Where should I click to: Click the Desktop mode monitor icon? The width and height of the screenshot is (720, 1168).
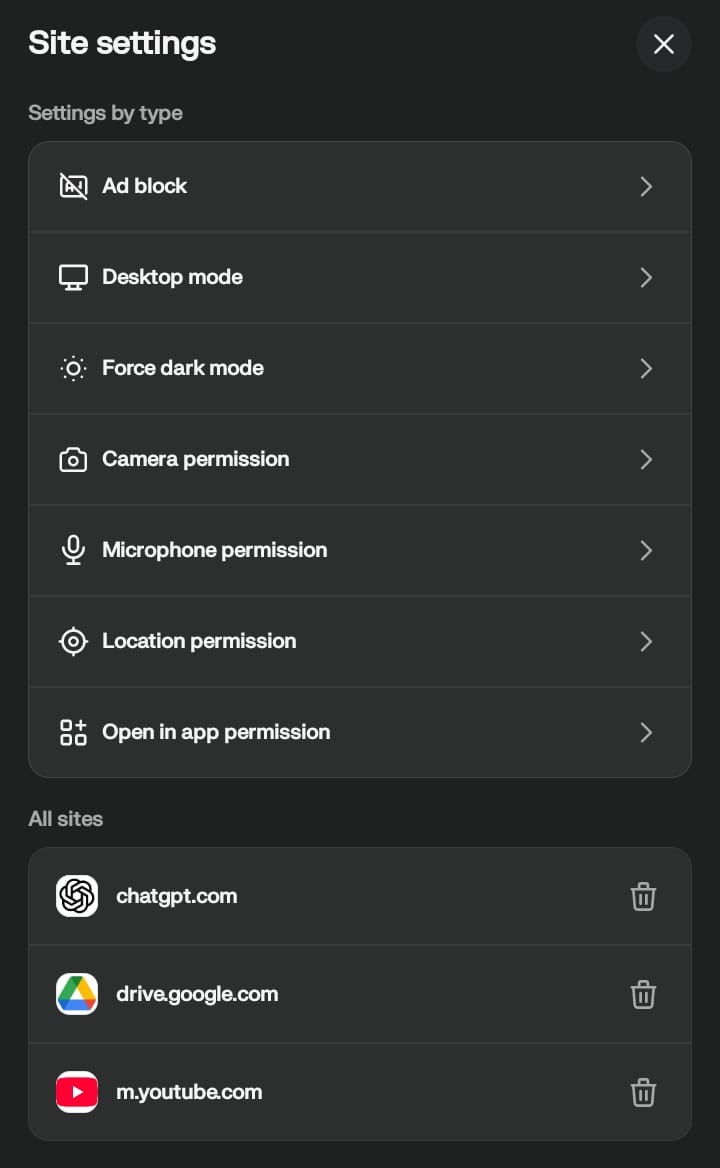(73, 277)
